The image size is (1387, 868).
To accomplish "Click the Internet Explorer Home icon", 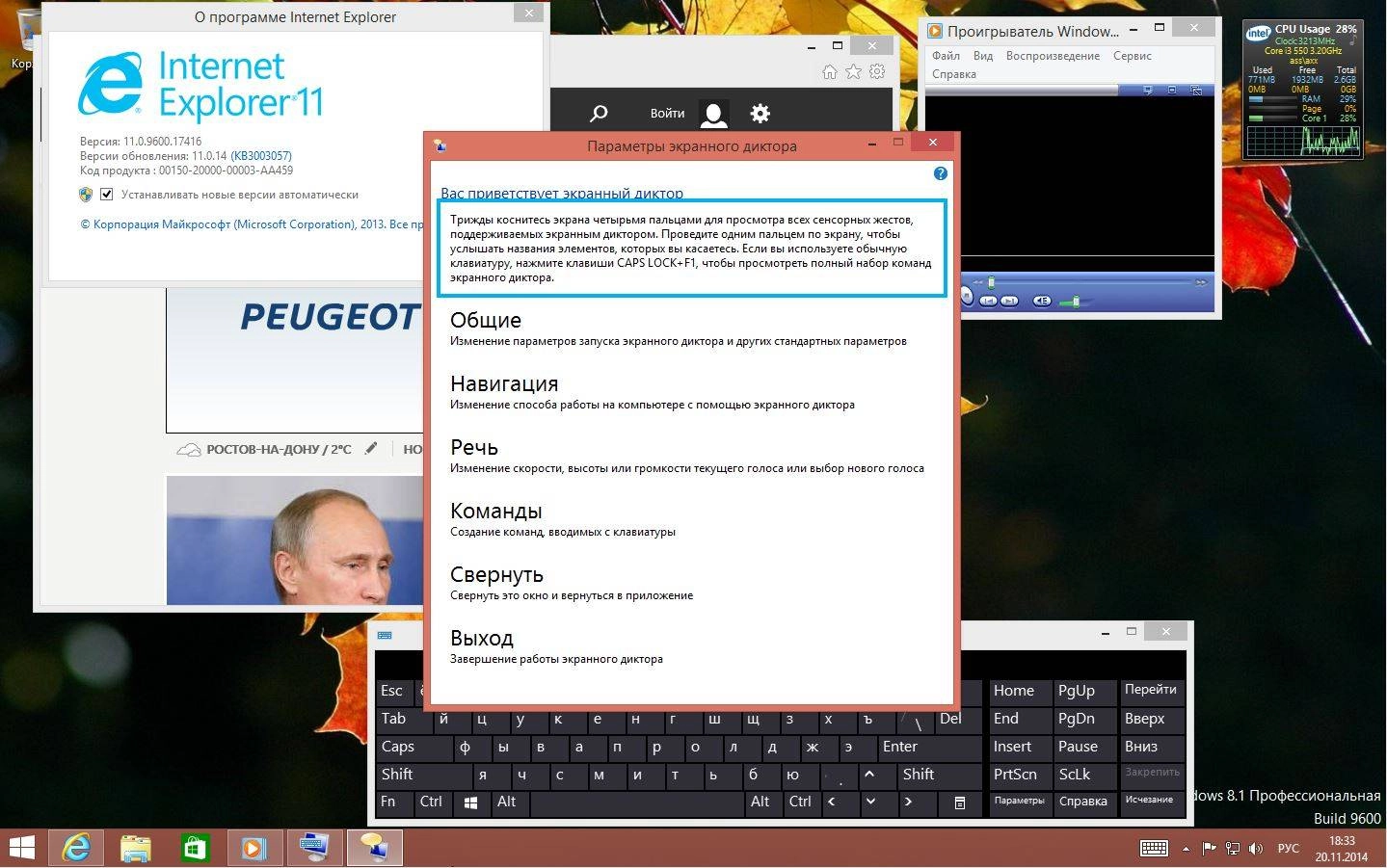I will [x=830, y=72].
